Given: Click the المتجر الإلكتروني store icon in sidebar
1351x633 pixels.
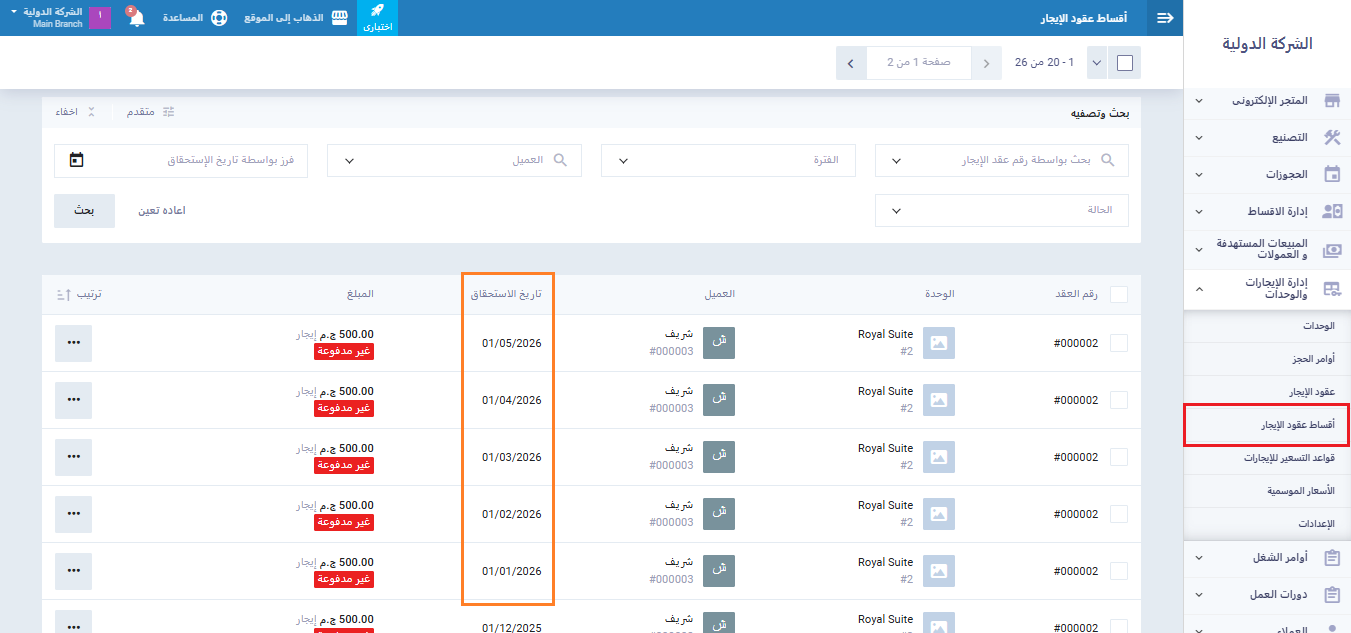Looking at the screenshot, I should coord(1332,101).
